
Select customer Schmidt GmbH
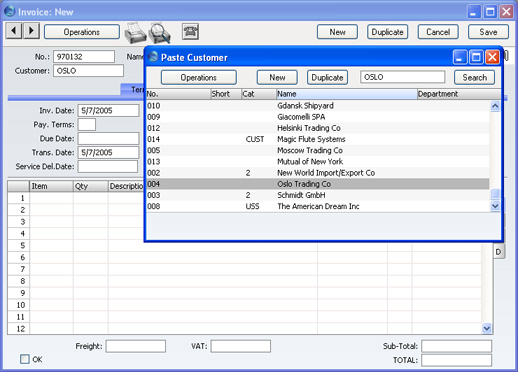coord(318,195)
